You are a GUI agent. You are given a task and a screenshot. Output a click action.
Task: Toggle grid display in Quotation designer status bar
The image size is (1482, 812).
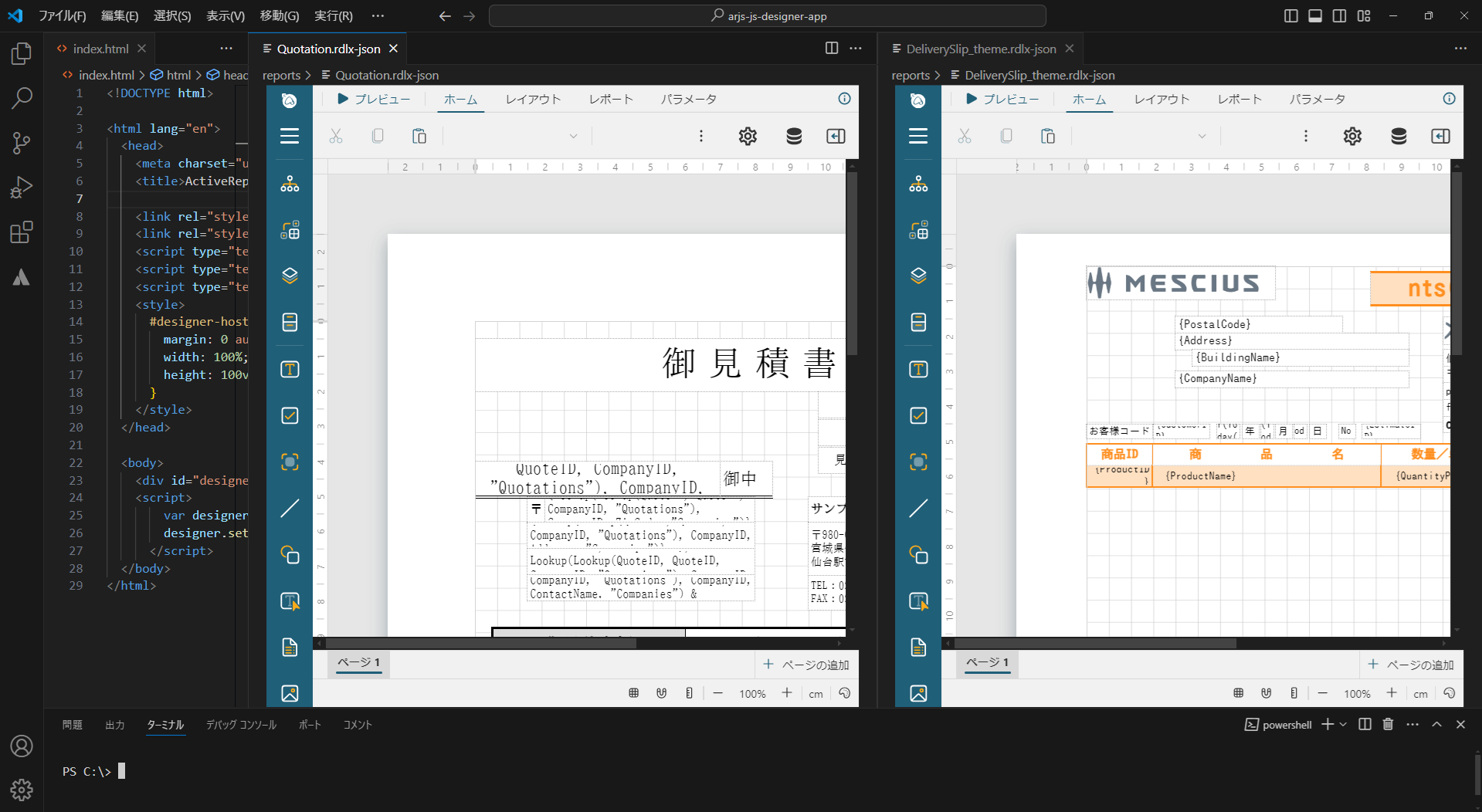click(x=634, y=693)
